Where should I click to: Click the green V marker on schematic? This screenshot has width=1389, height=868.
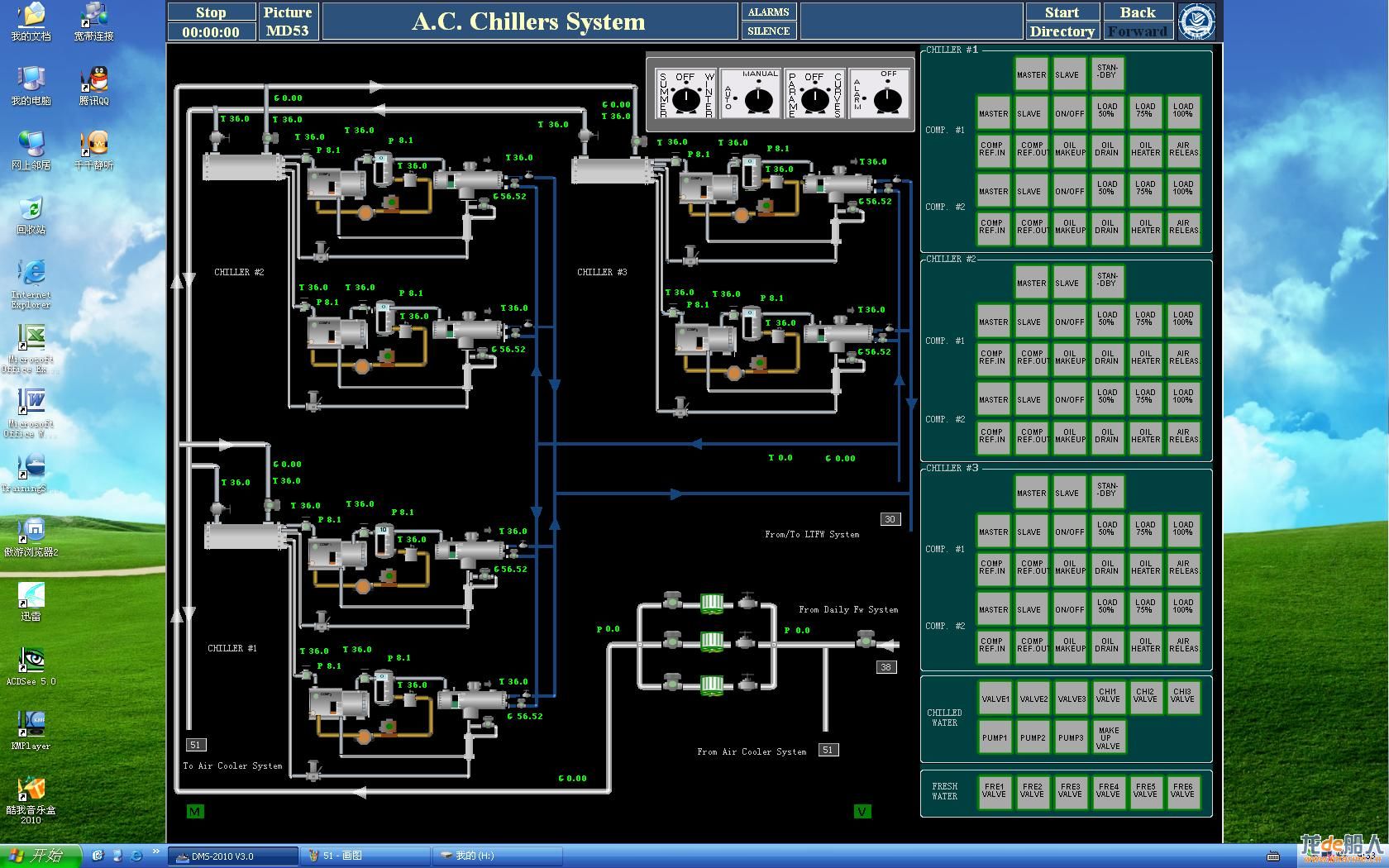coord(862,812)
